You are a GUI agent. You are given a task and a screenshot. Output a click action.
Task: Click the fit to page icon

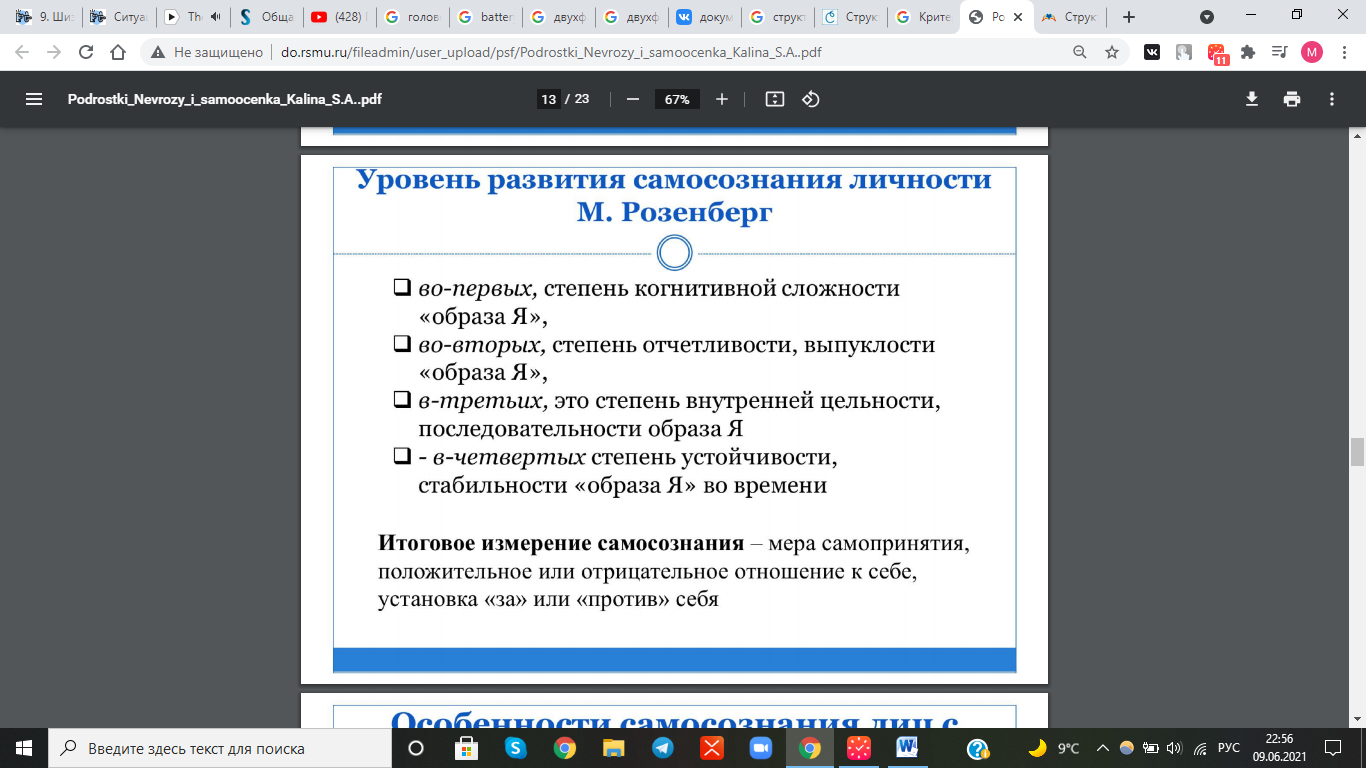pyautogui.click(x=774, y=99)
